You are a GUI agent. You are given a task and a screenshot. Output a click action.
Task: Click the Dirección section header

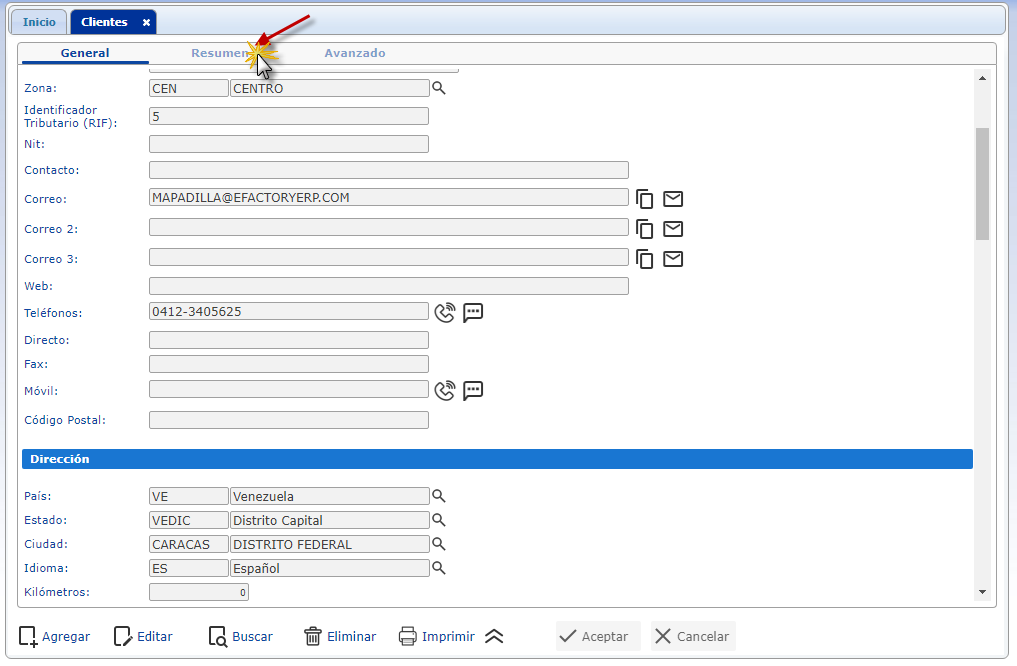pos(497,459)
